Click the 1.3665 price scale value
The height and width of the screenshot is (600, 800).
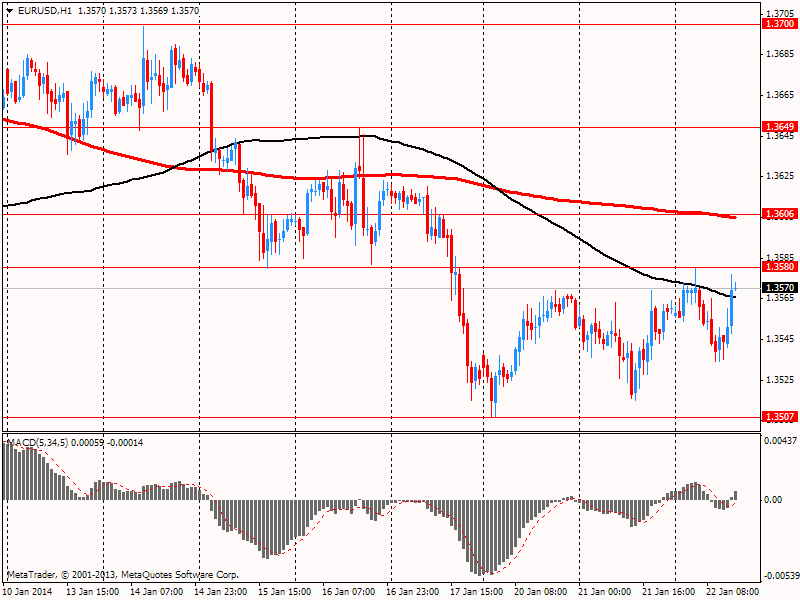(781, 95)
